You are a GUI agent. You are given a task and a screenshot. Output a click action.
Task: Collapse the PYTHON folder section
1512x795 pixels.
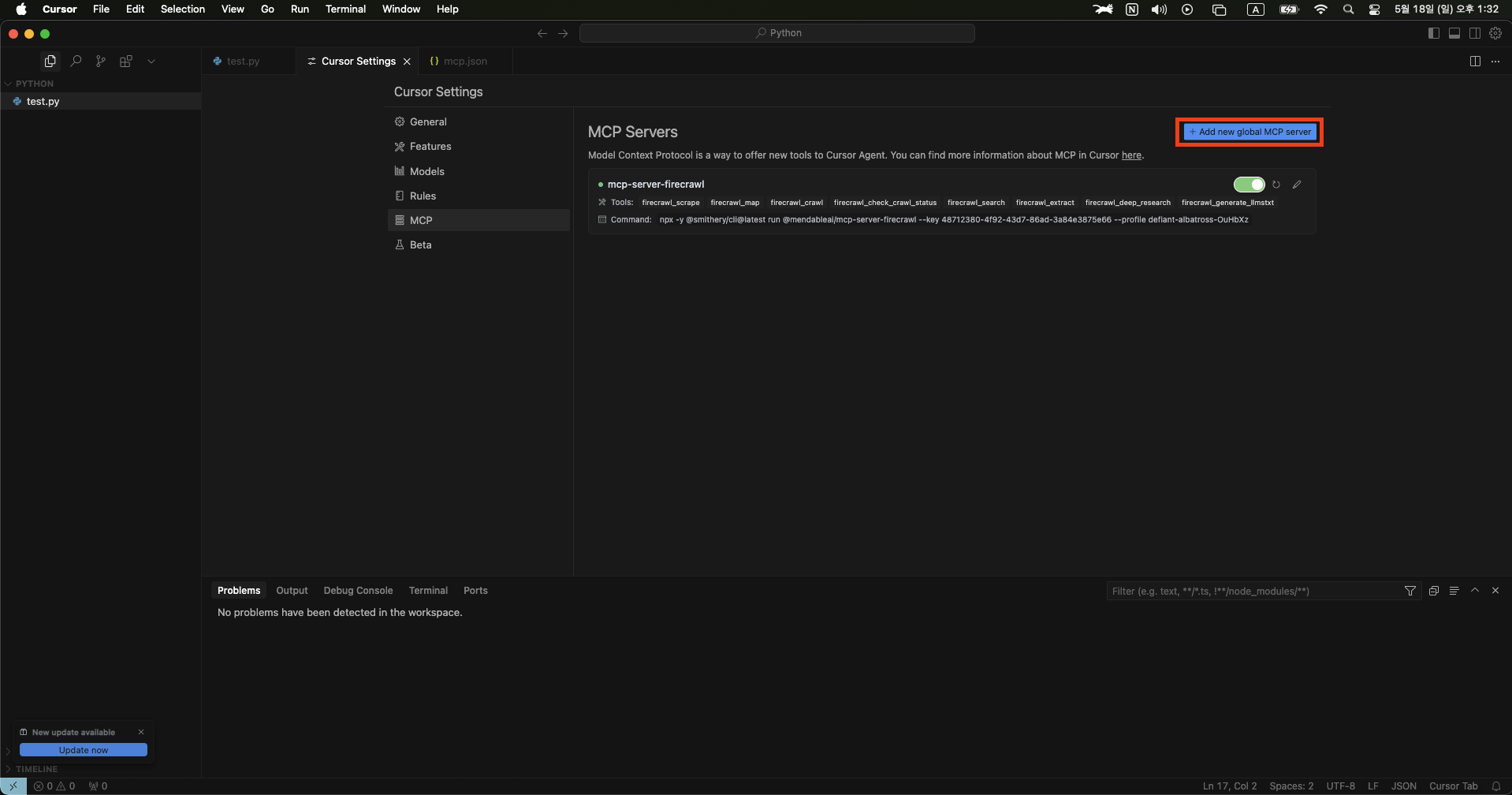point(34,84)
